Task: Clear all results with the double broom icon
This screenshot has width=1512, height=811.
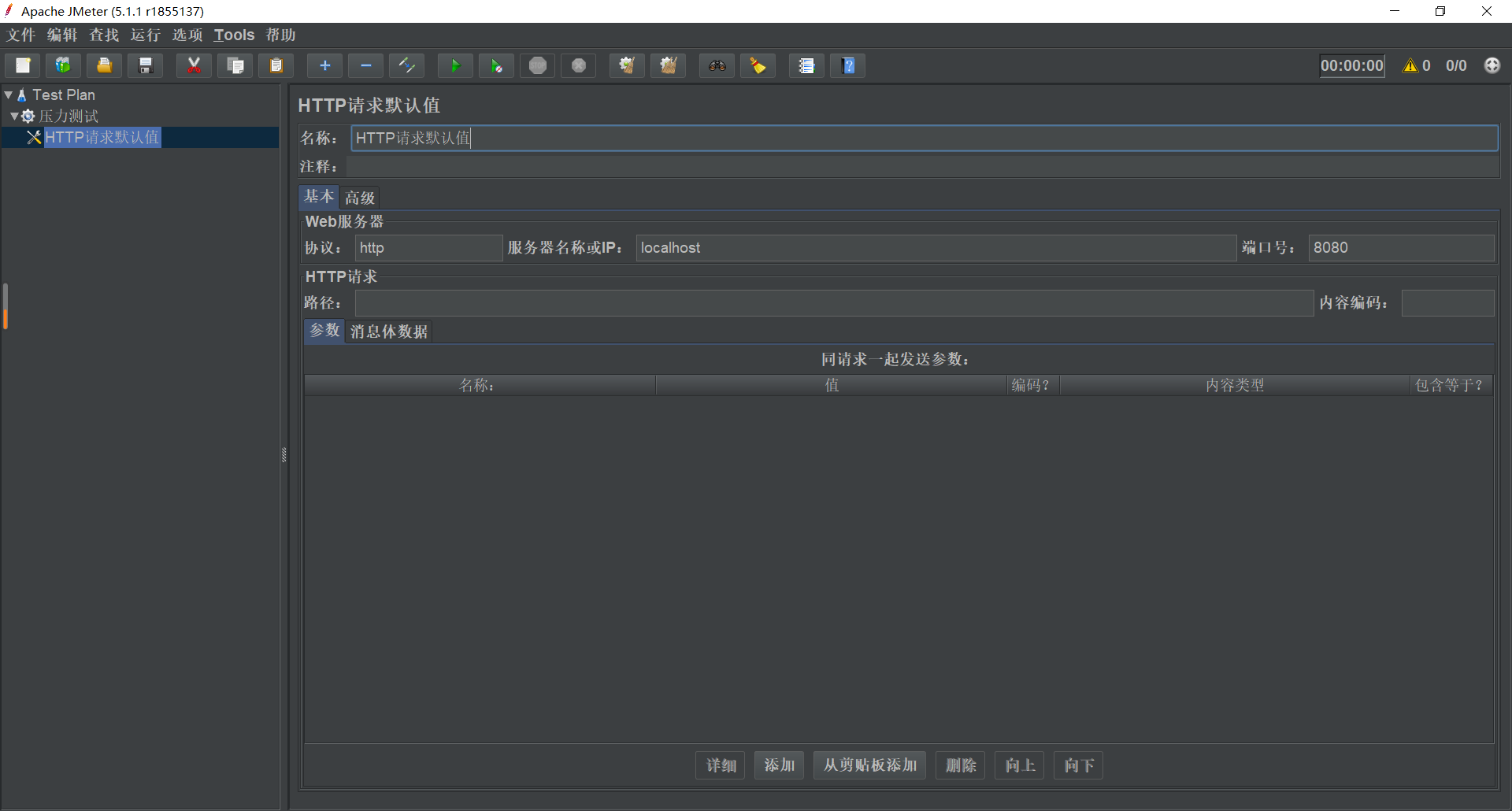Action: click(x=669, y=65)
